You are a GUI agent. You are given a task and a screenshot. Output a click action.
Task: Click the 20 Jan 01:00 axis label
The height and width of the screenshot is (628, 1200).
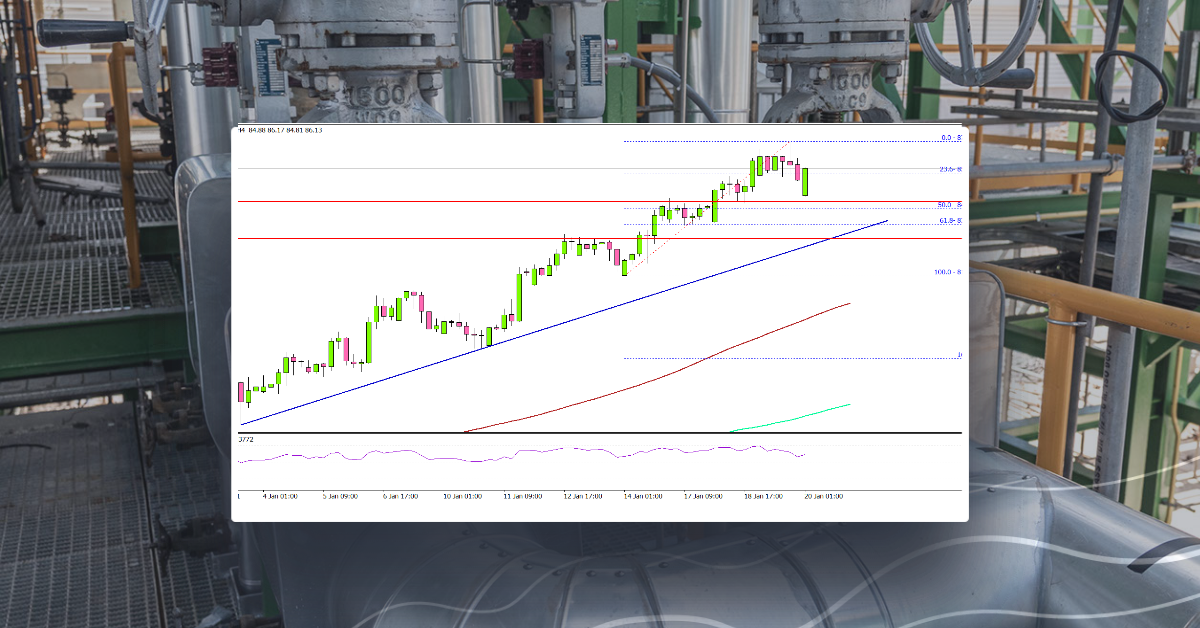point(828,493)
